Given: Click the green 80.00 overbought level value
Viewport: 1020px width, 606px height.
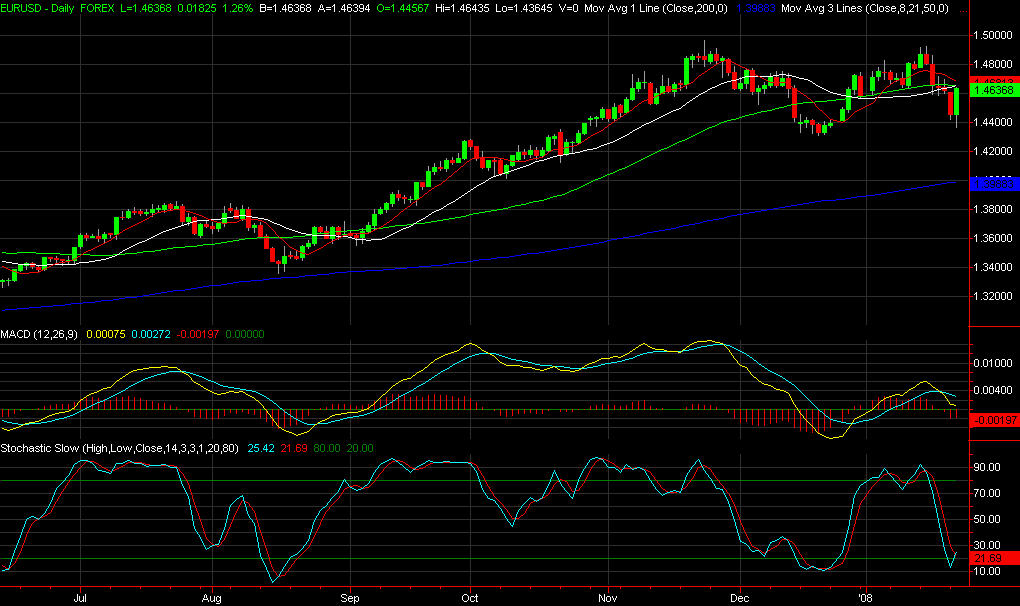Looking at the screenshot, I should (327, 449).
